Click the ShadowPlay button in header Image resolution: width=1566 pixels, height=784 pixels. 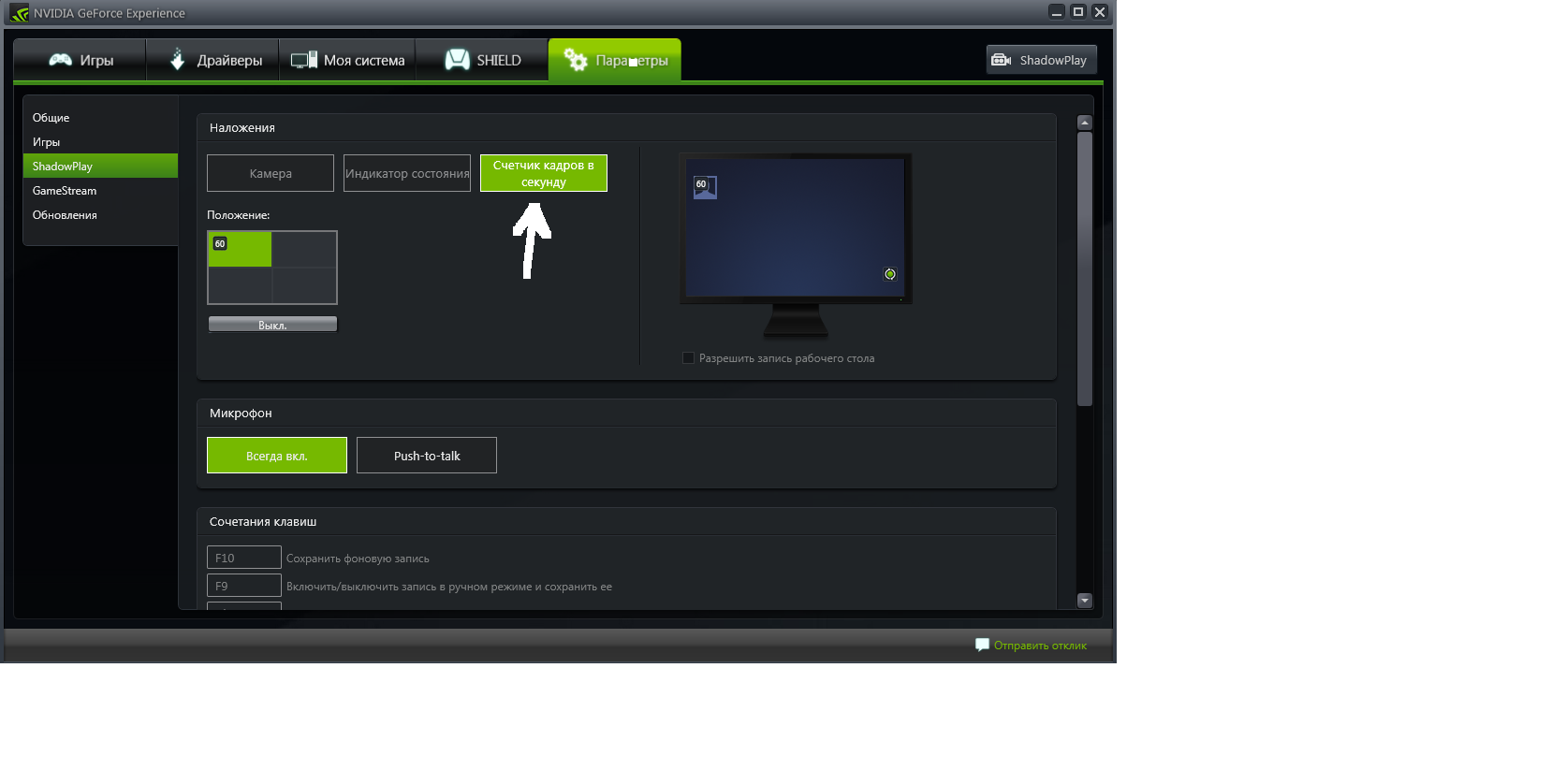(x=1041, y=60)
